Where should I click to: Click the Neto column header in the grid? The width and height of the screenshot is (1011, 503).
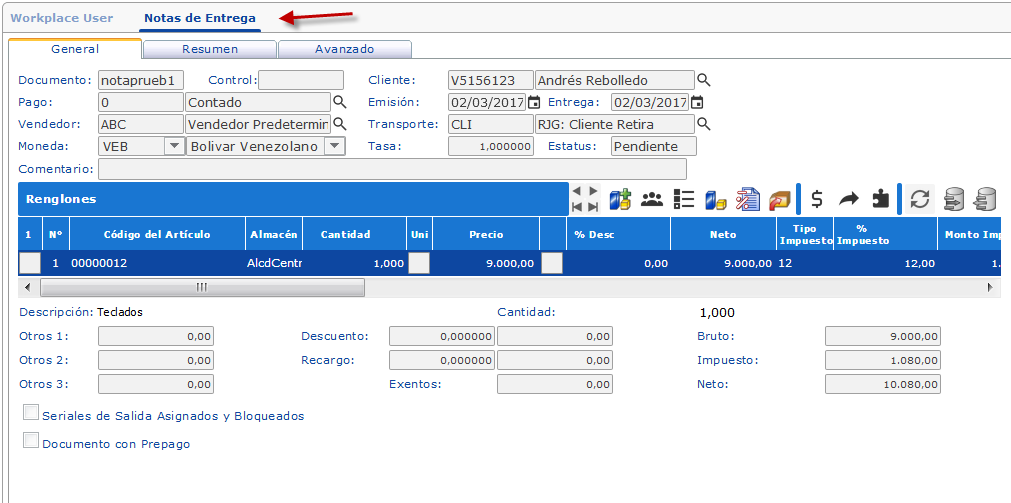[x=723, y=234]
